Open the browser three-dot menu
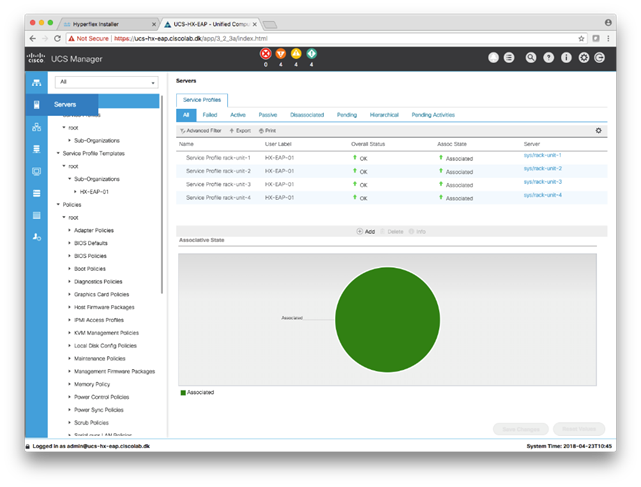 tap(608, 38)
